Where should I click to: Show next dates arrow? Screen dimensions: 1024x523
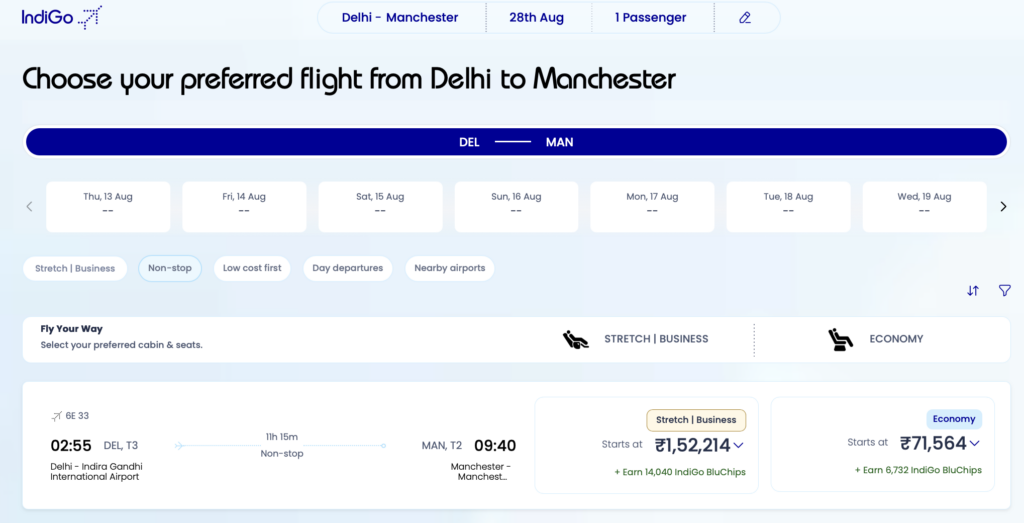(1003, 207)
